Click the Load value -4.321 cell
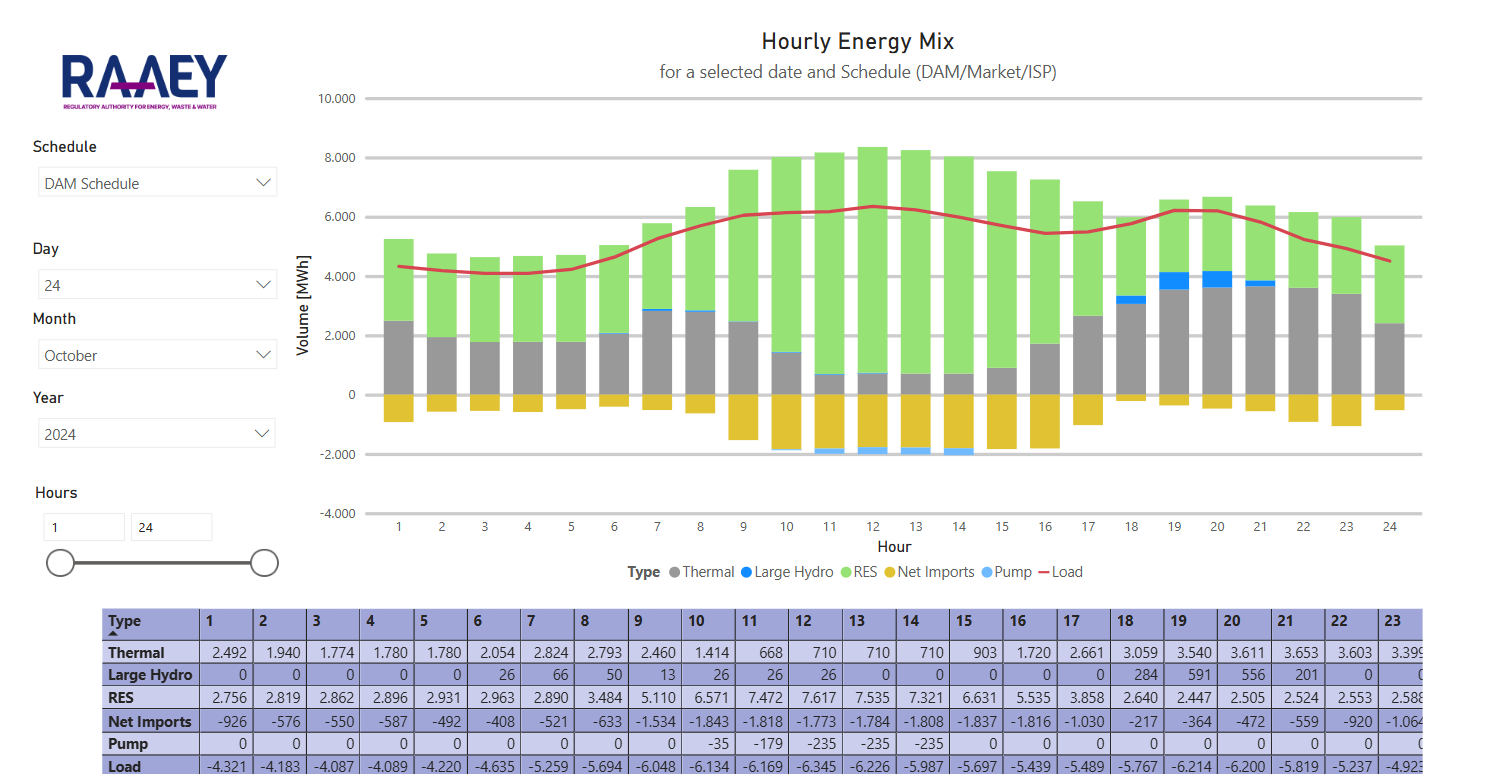 point(226,766)
